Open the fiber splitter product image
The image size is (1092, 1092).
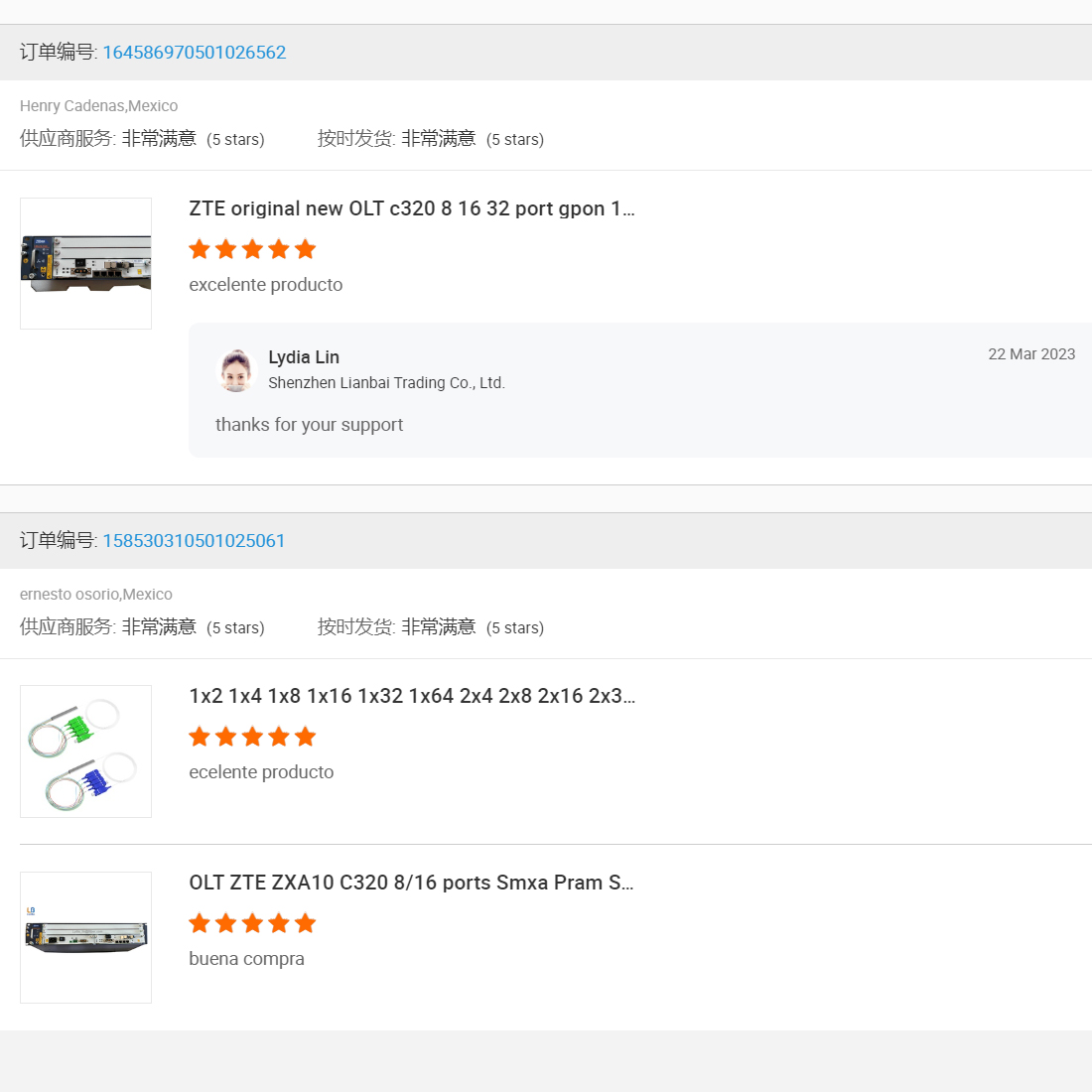click(86, 751)
